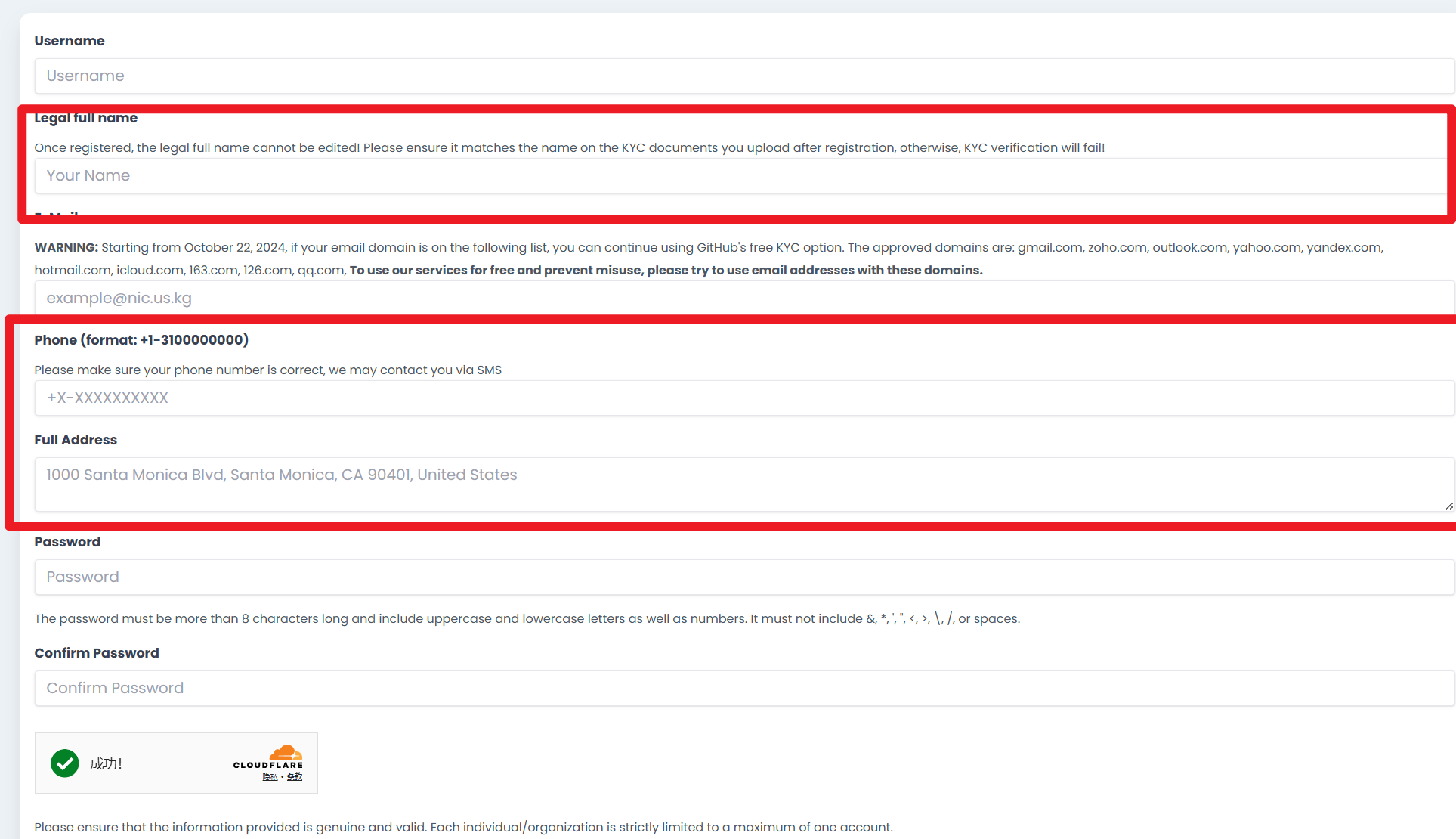Click the 成功! success text in captcha
This screenshot has height=839, width=1456.
pyautogui.click(x=106, y=763)
